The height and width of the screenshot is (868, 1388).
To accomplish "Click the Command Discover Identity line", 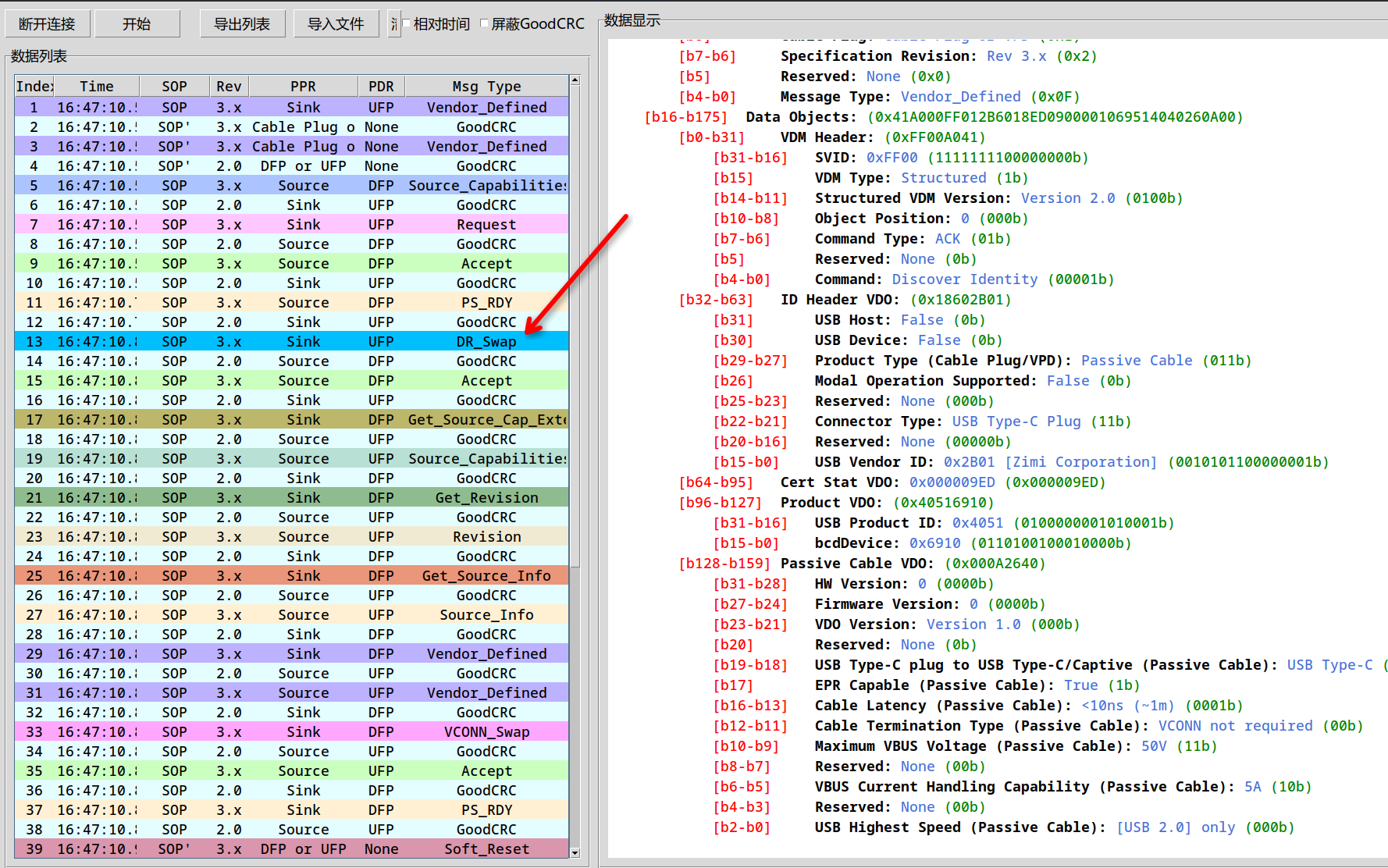I will pyautogui.click(x=914, y=279).
